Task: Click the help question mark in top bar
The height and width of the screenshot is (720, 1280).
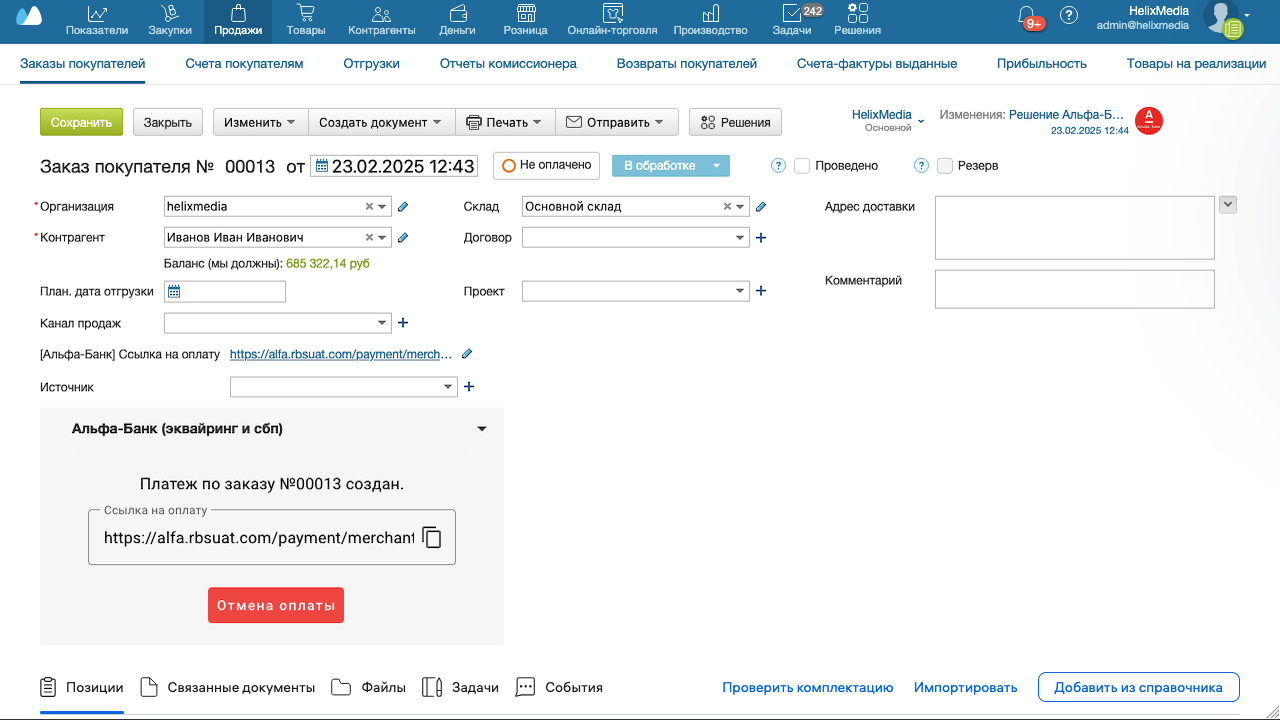Action: [1069, 16]
